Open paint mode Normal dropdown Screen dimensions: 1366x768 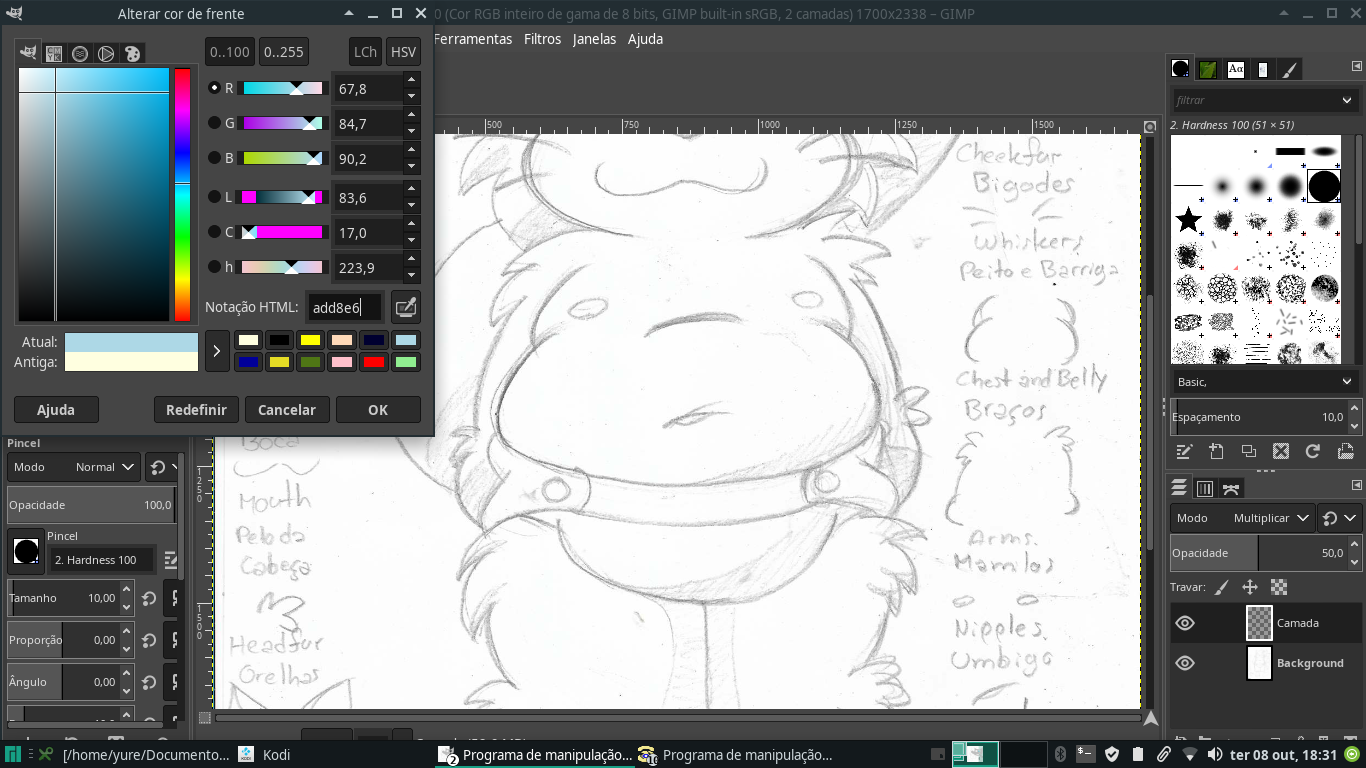tap(74, 467)
